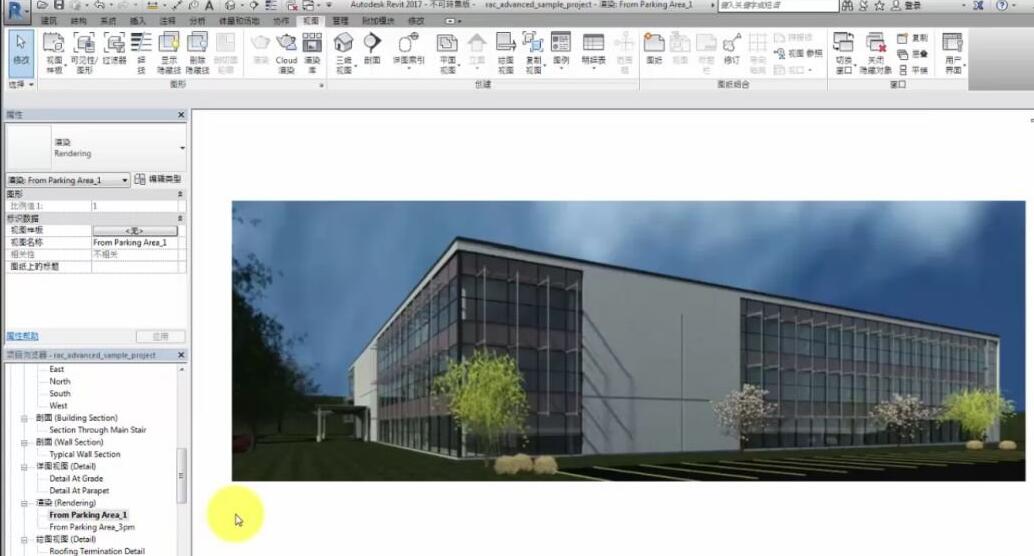The height and width of the screenshot is (556, 1034).
Task: Open the Architecture (建筑) ribbon tab
Action: 48,21
